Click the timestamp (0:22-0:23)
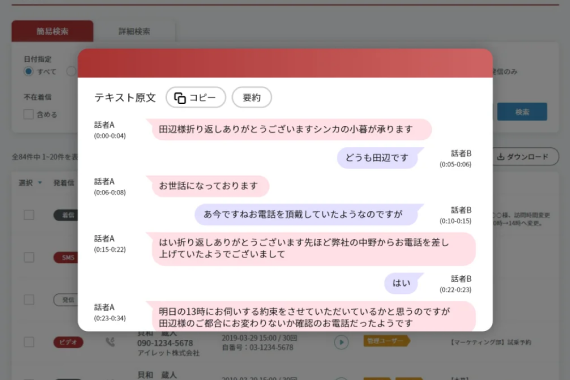The image size is (570, 380). click(x=455, y=290)
